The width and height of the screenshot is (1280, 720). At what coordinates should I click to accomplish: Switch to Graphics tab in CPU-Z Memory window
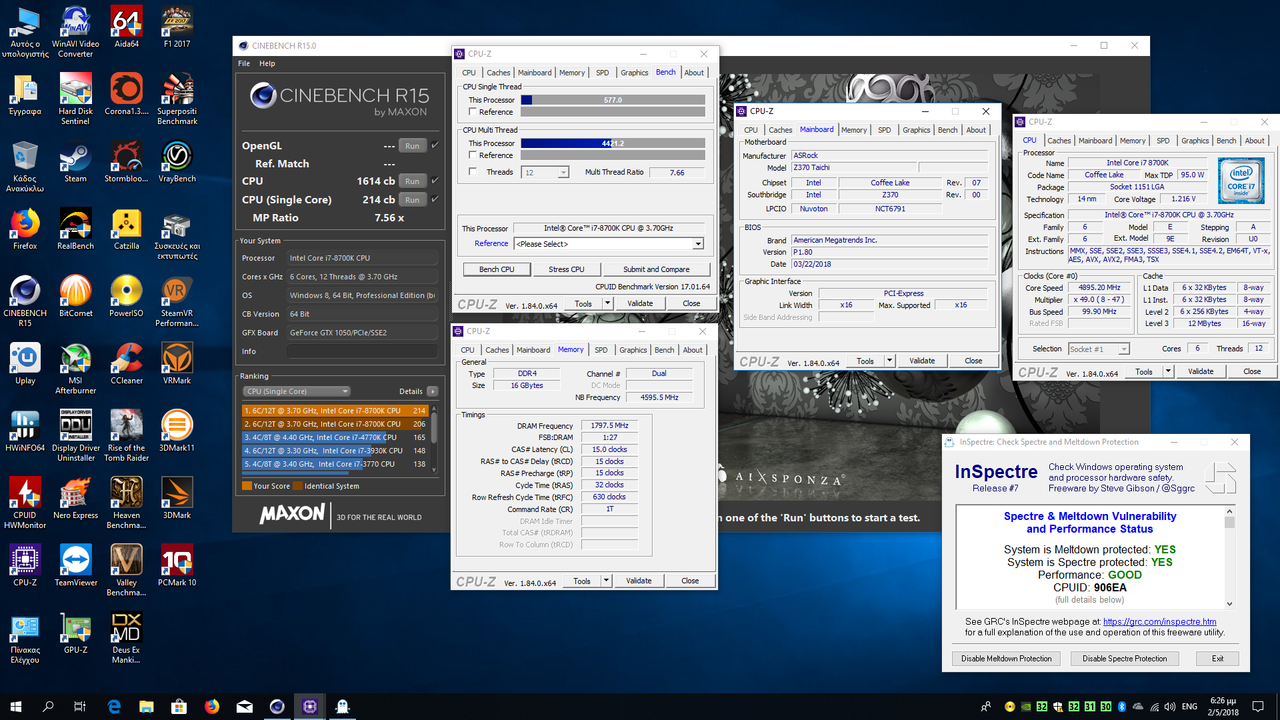633,350
